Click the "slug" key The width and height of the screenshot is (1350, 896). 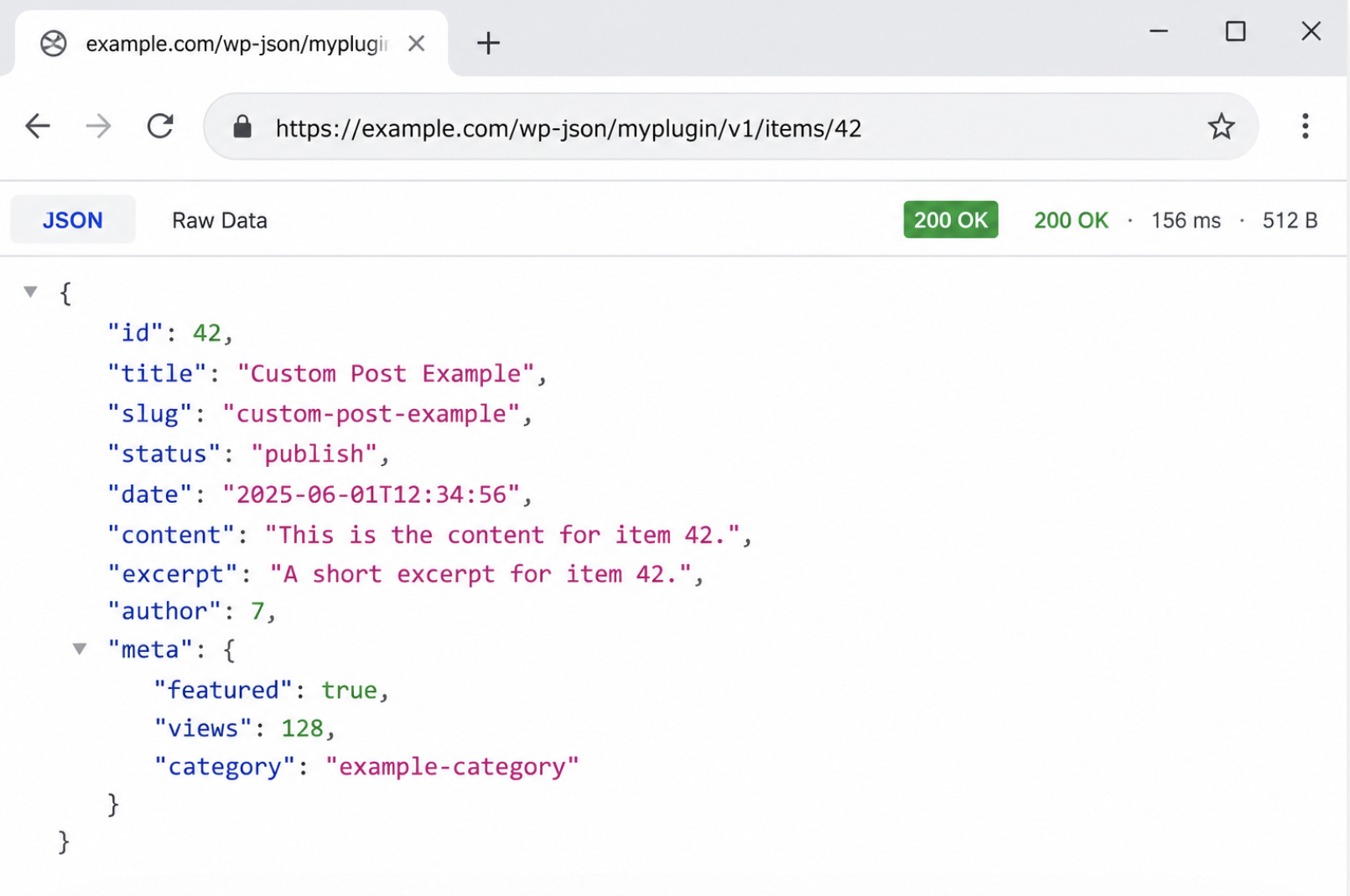pos(149,413)
